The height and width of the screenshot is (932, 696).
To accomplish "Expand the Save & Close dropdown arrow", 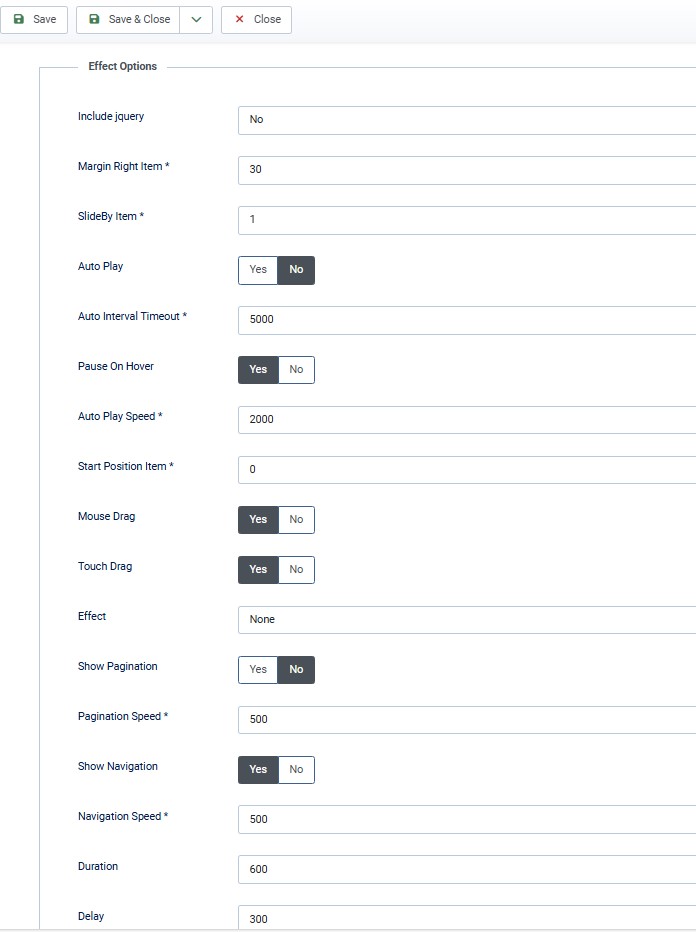I will (196, 19).
